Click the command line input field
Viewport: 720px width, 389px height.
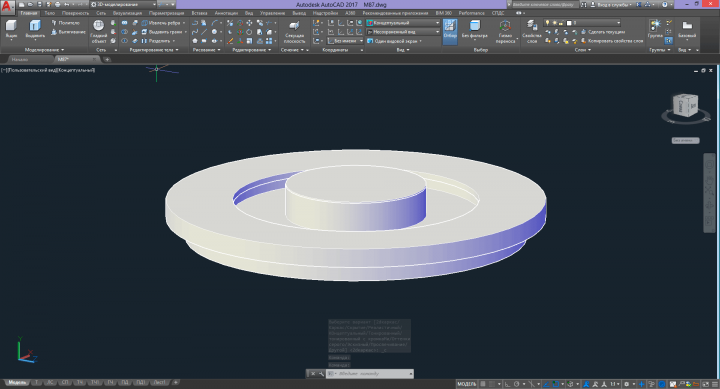(x=371, y=374)
